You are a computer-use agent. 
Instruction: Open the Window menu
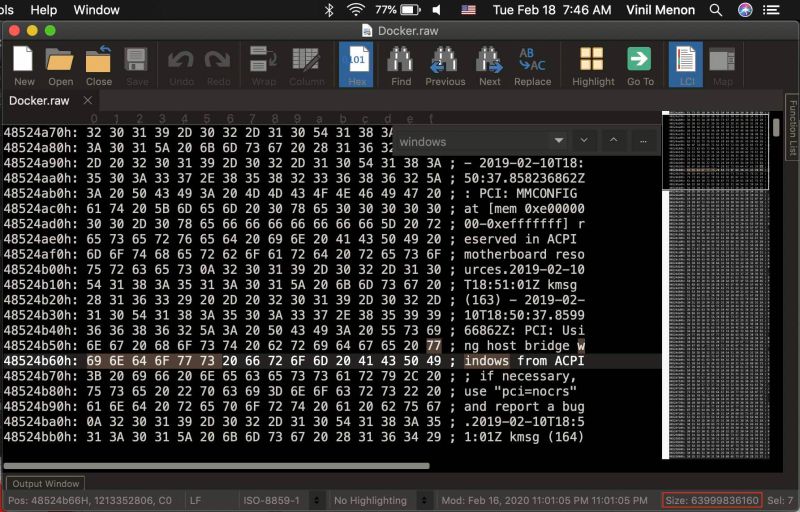(x=96, y=10)
